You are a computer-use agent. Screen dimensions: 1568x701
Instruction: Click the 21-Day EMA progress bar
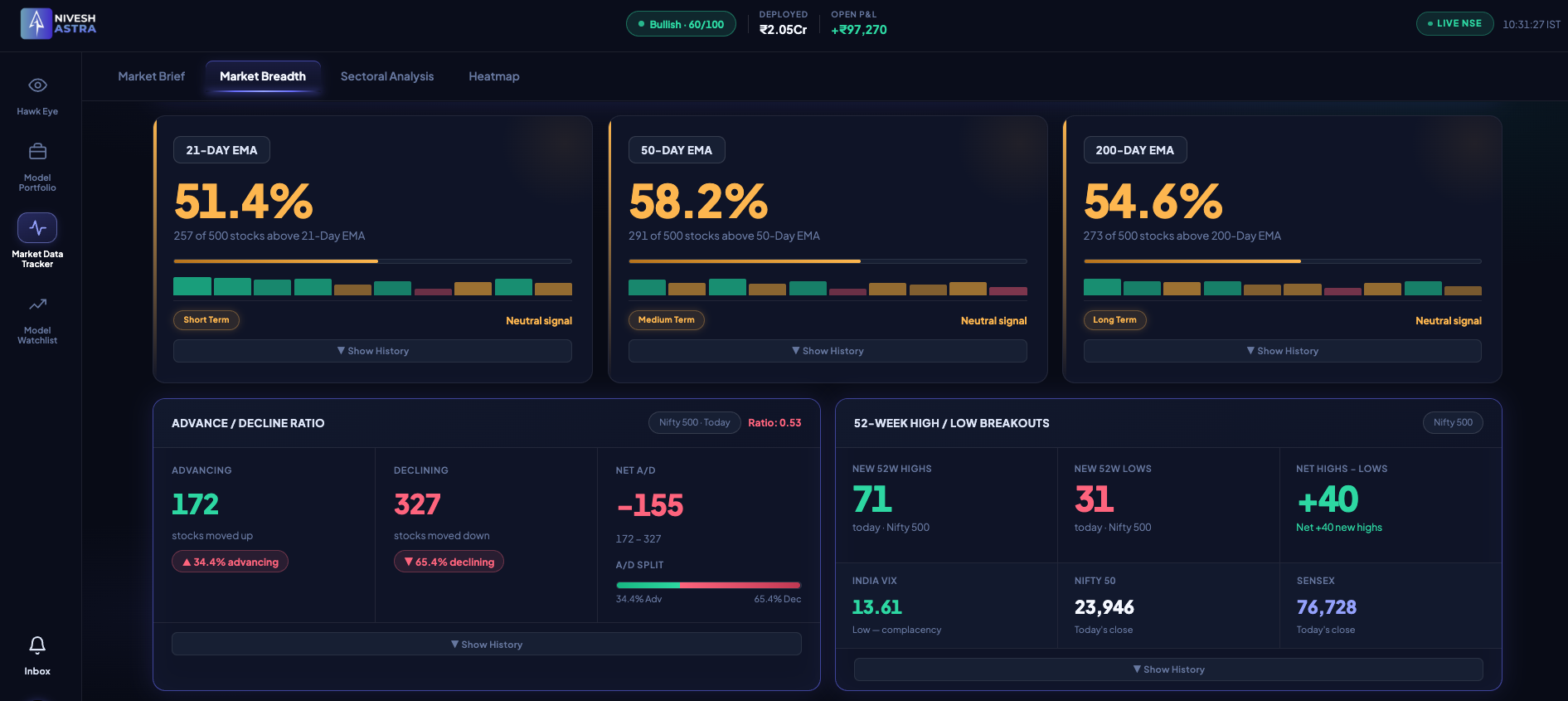click(x=372, y=261)
